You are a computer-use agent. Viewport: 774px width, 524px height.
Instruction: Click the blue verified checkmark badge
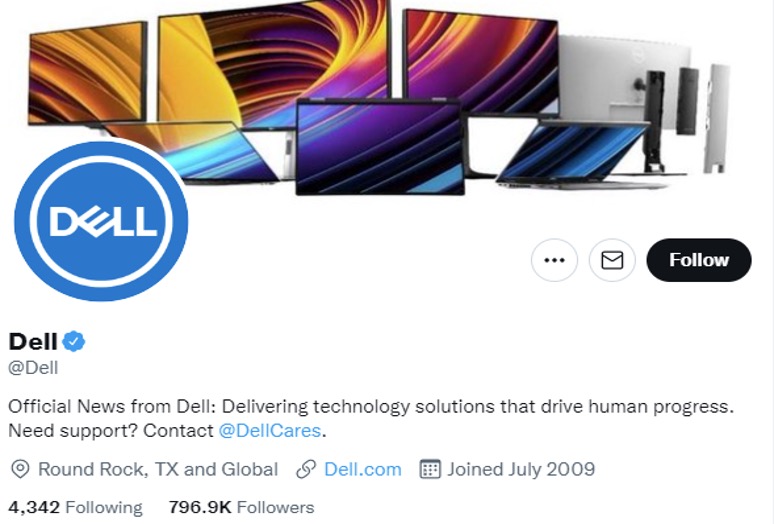pos(74,341)
